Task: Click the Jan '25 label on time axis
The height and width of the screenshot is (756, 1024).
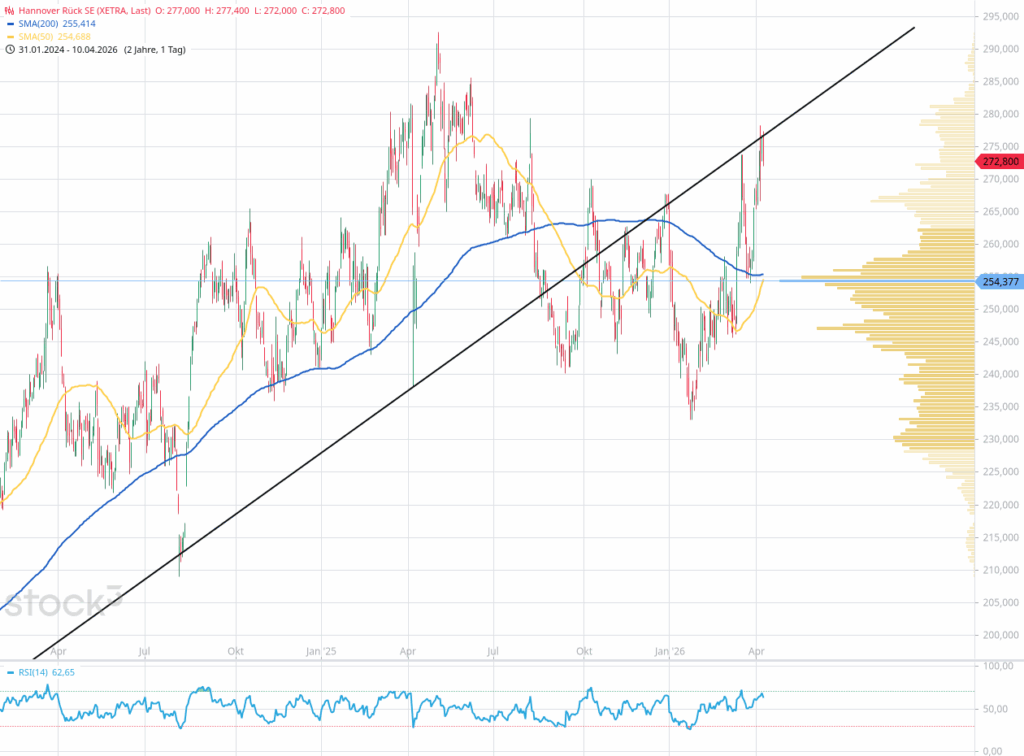Action: tap(321, 651)
